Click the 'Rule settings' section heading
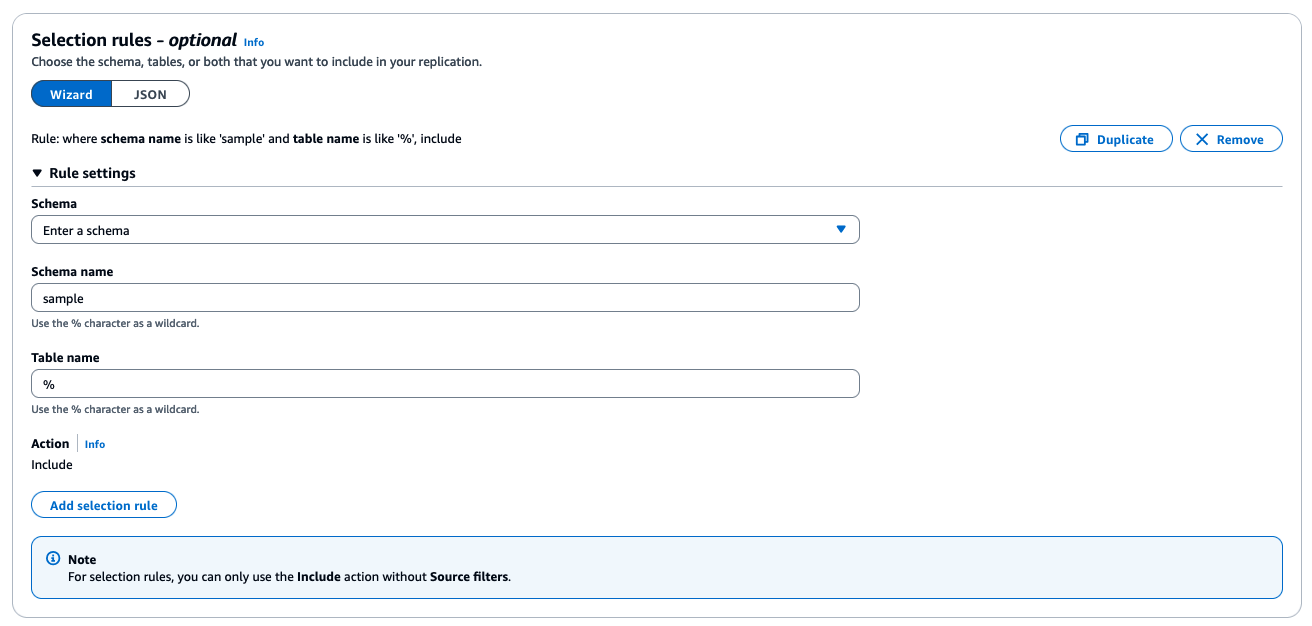Screen dimensions: 1312x626 pyautogui.click(x=92, y=173)
